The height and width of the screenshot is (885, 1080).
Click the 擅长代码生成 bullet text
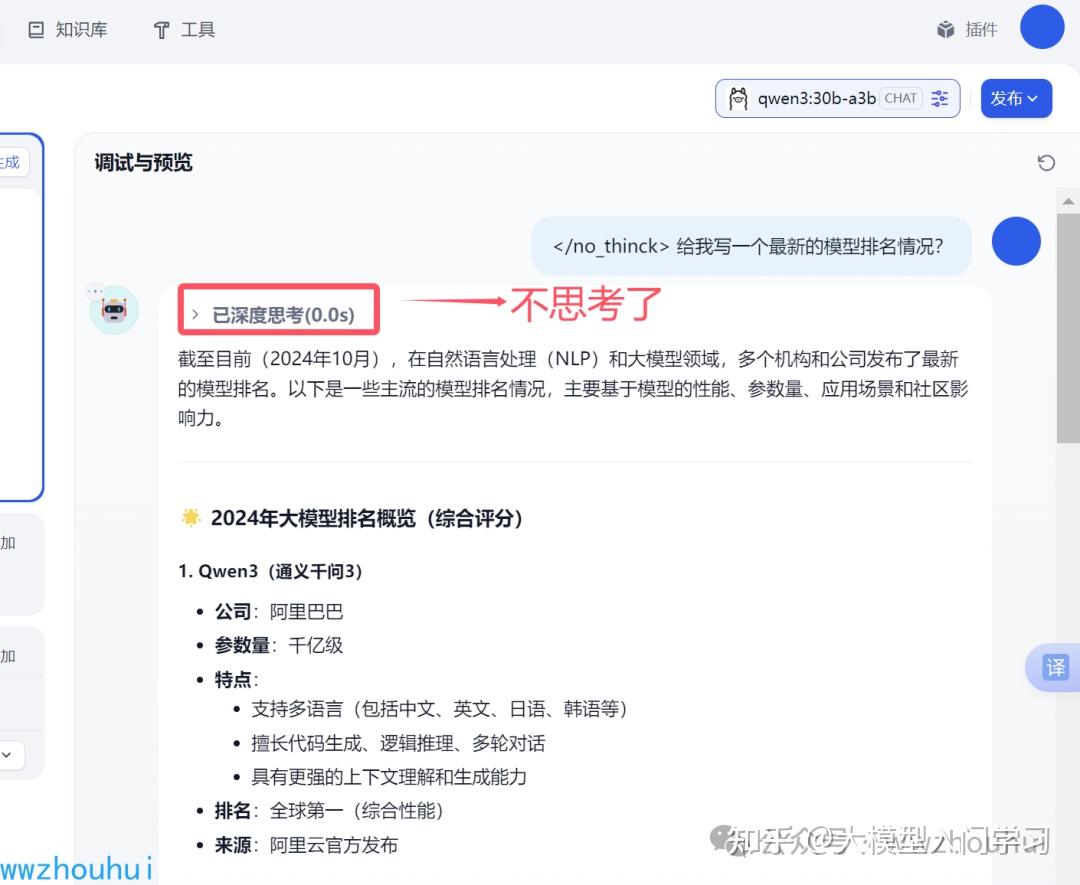click(x=398, y=743)
